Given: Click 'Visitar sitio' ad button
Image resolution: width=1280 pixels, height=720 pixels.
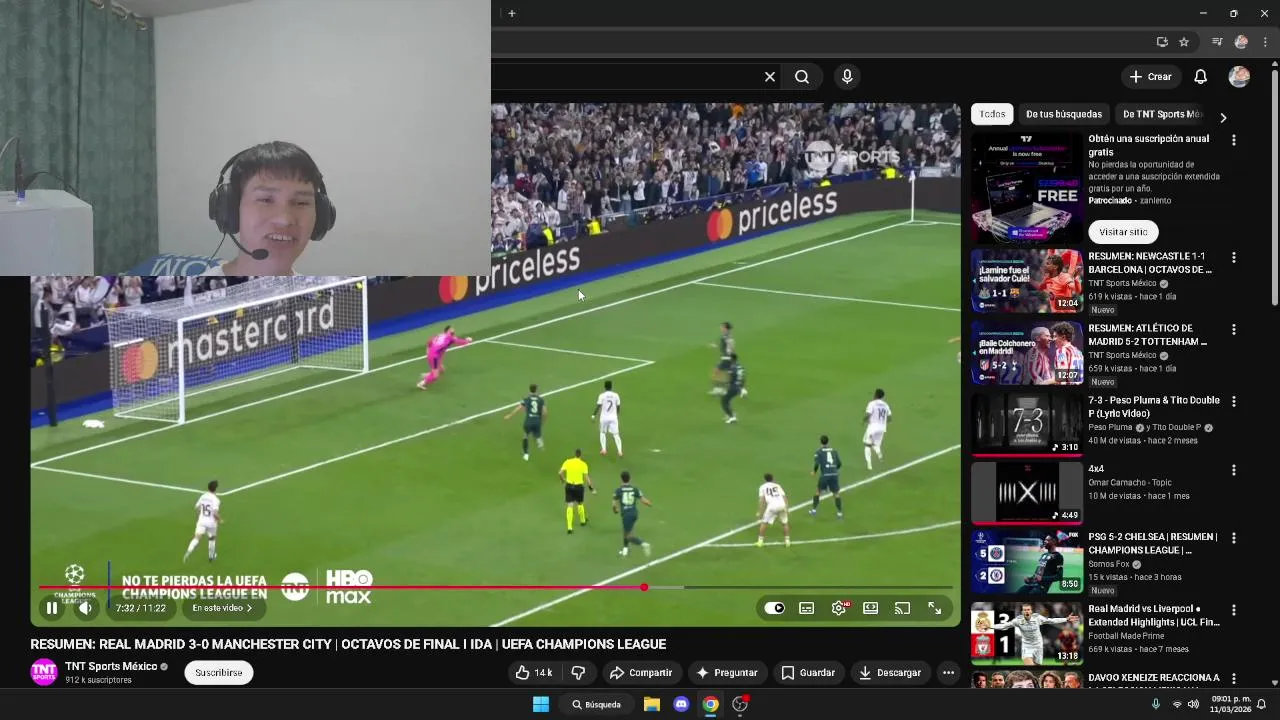Looking at the screenshot, I should click(x=1123, y=232).
